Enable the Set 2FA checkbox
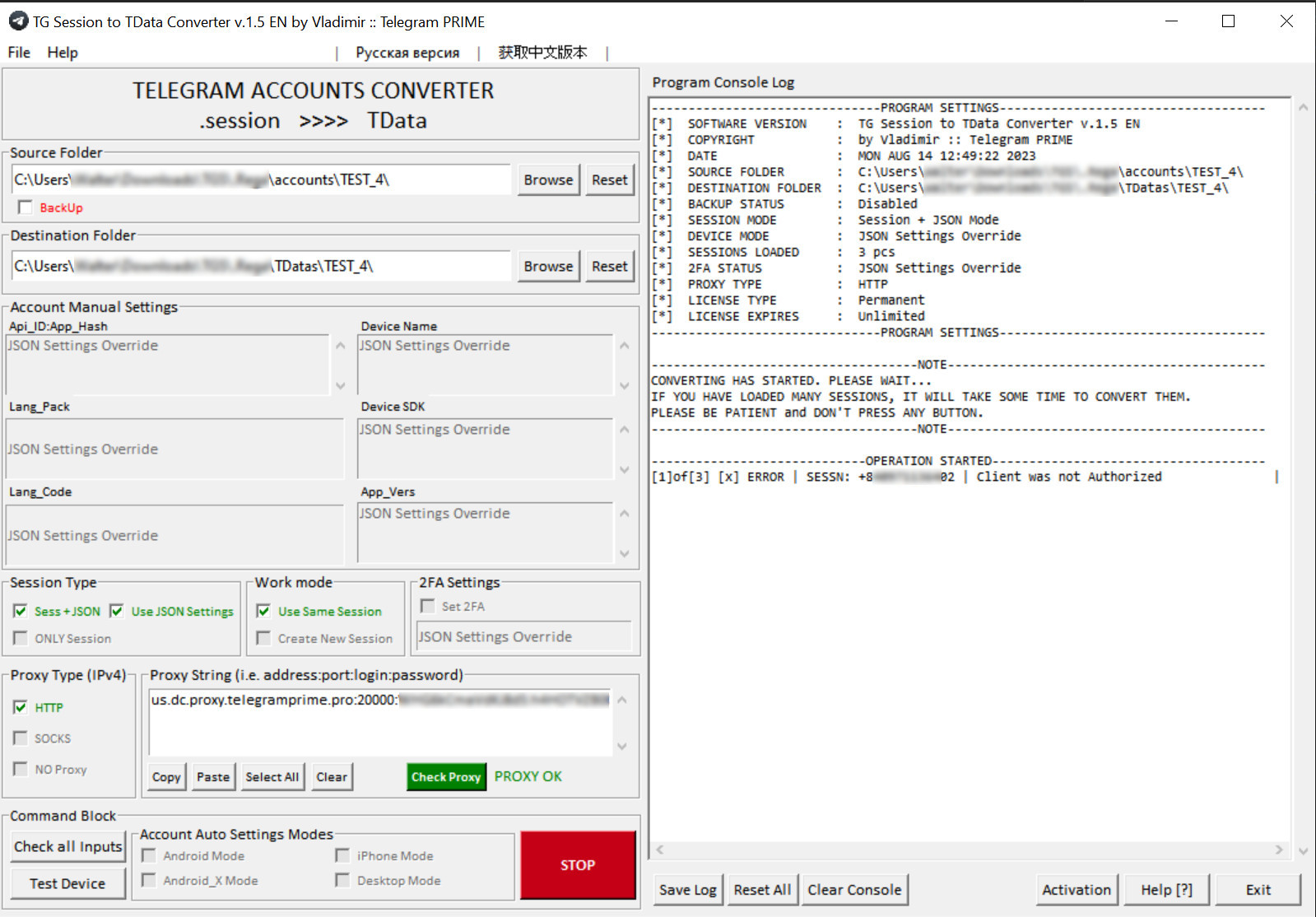The width and height of the screenshot is (1316, 917). pyautogui.click(x=427, y=606)
